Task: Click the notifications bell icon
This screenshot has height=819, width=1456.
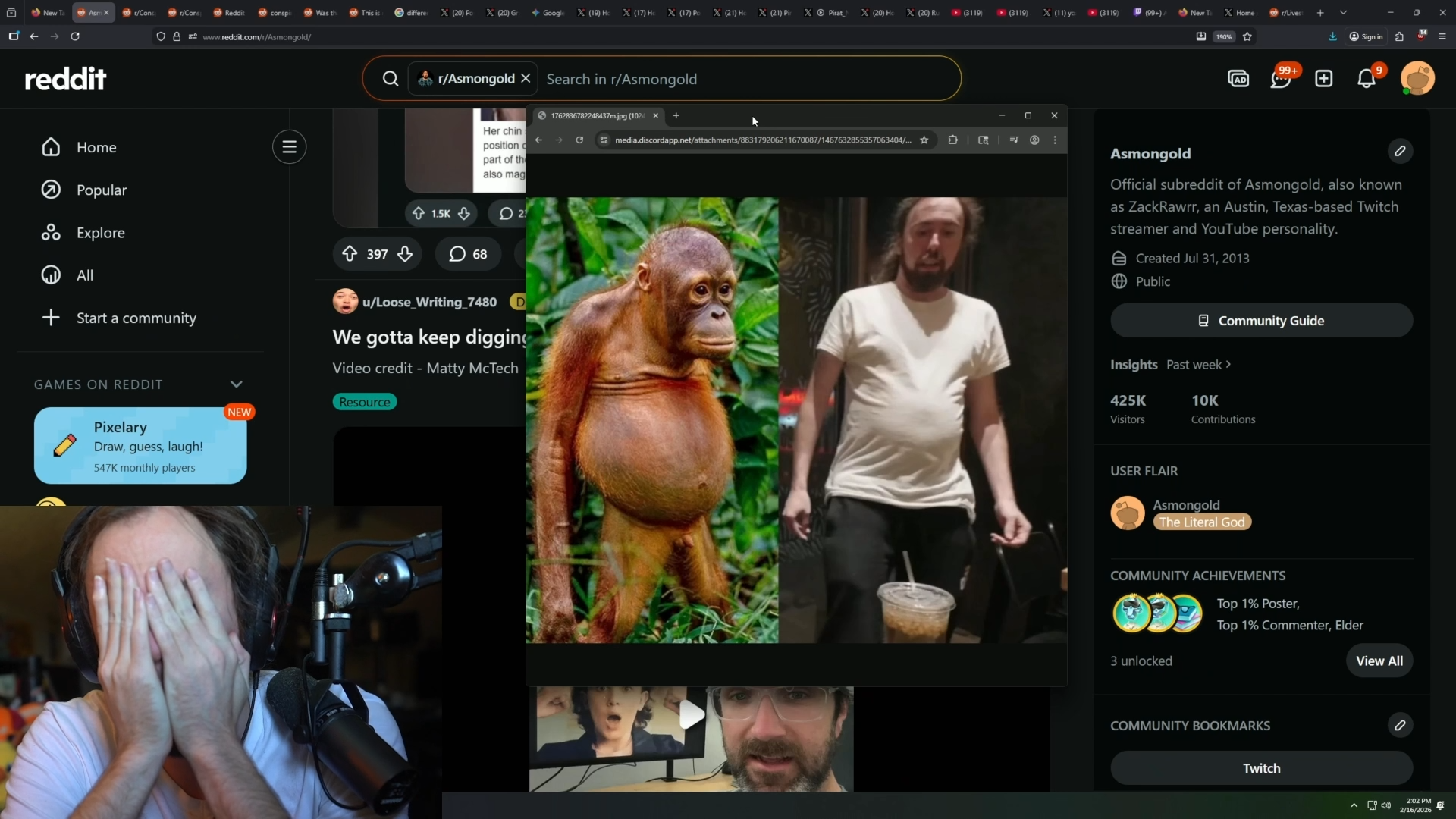Action: 1367,79
